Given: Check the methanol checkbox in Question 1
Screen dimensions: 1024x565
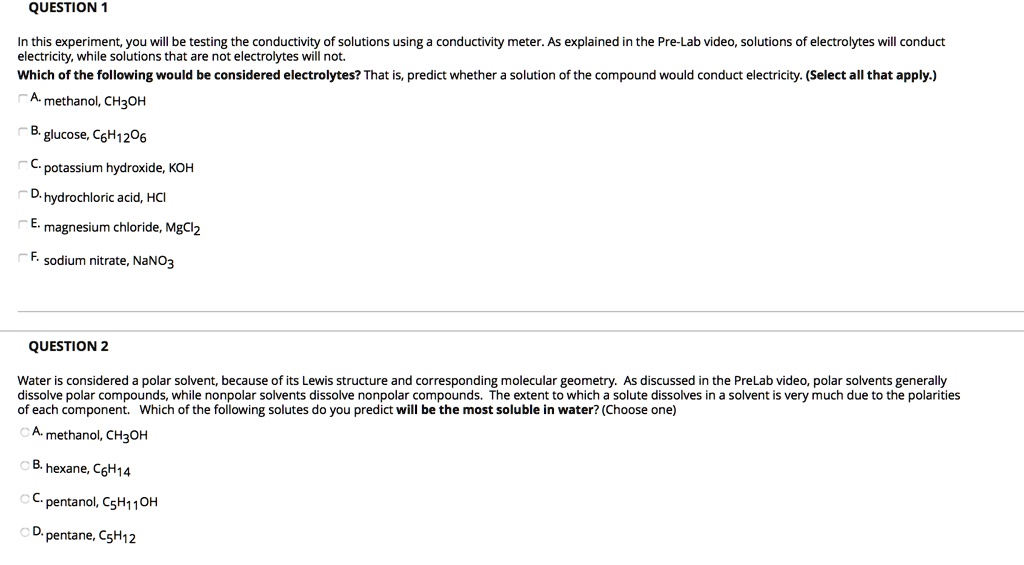Looking at the screenshot, I should [23, 98].
